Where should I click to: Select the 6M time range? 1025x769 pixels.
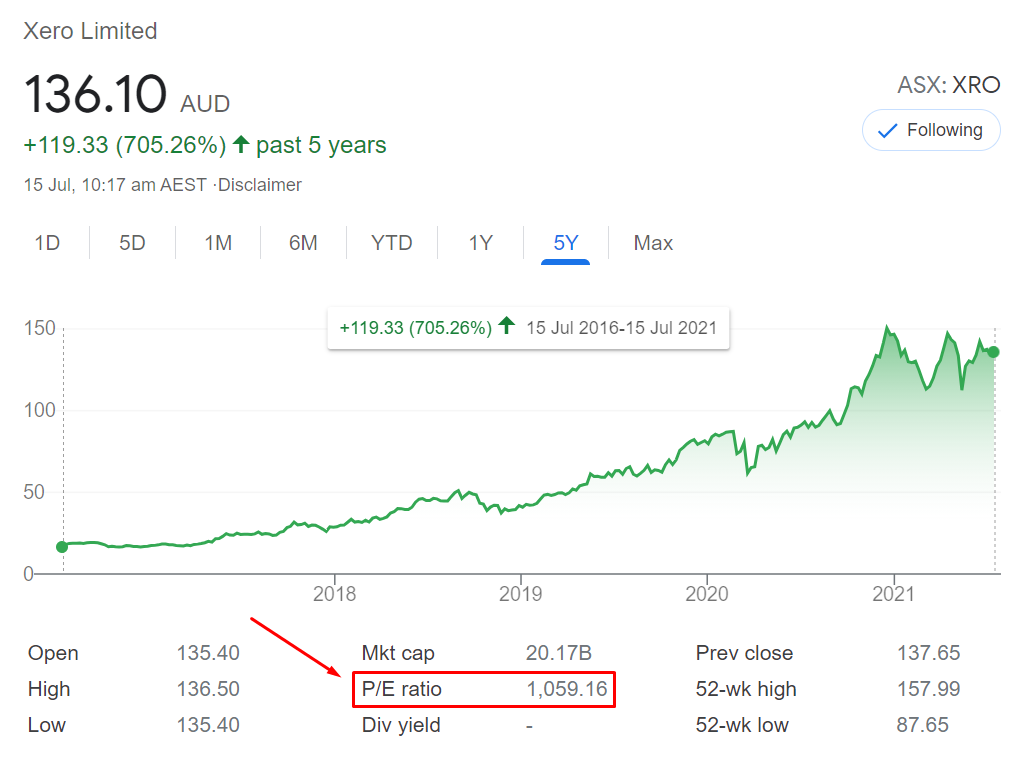(303, 243)
